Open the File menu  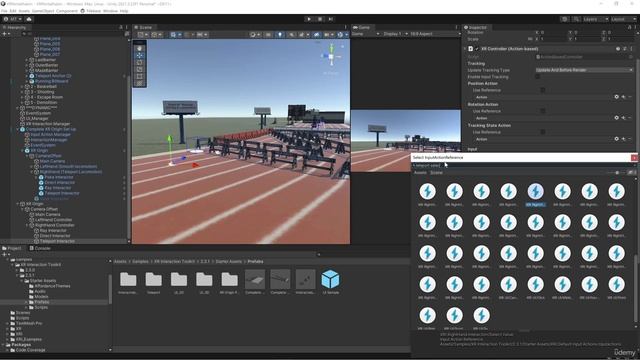(x=4, y=11)
